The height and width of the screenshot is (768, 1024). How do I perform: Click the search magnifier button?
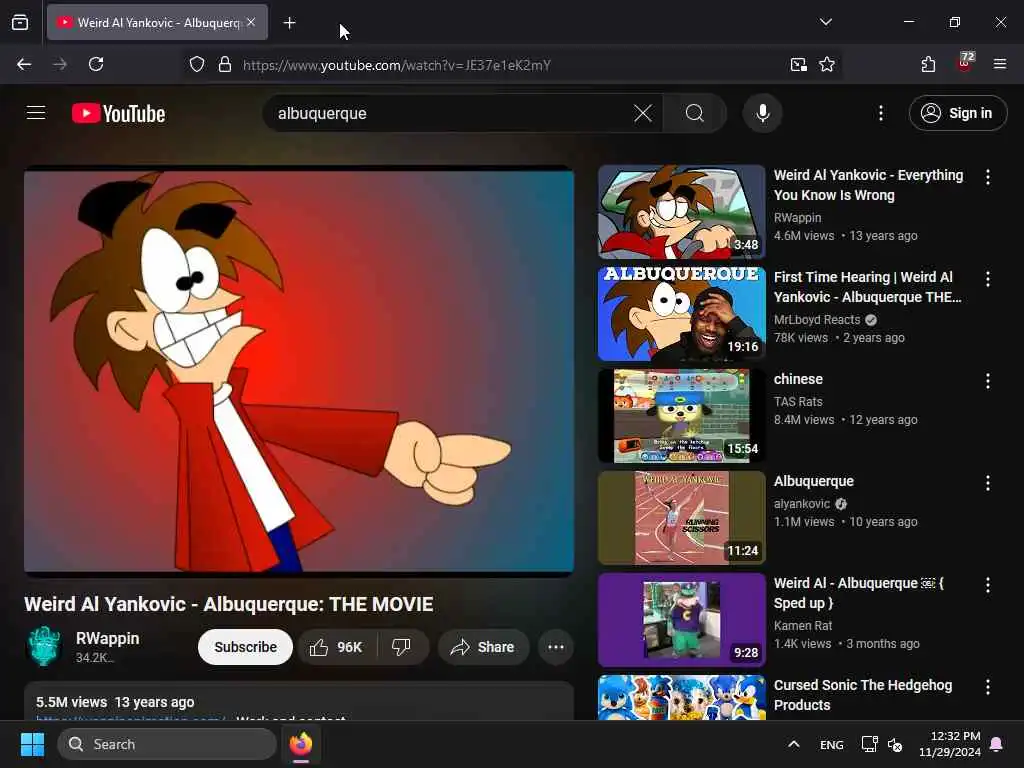(x=695, y=113)
